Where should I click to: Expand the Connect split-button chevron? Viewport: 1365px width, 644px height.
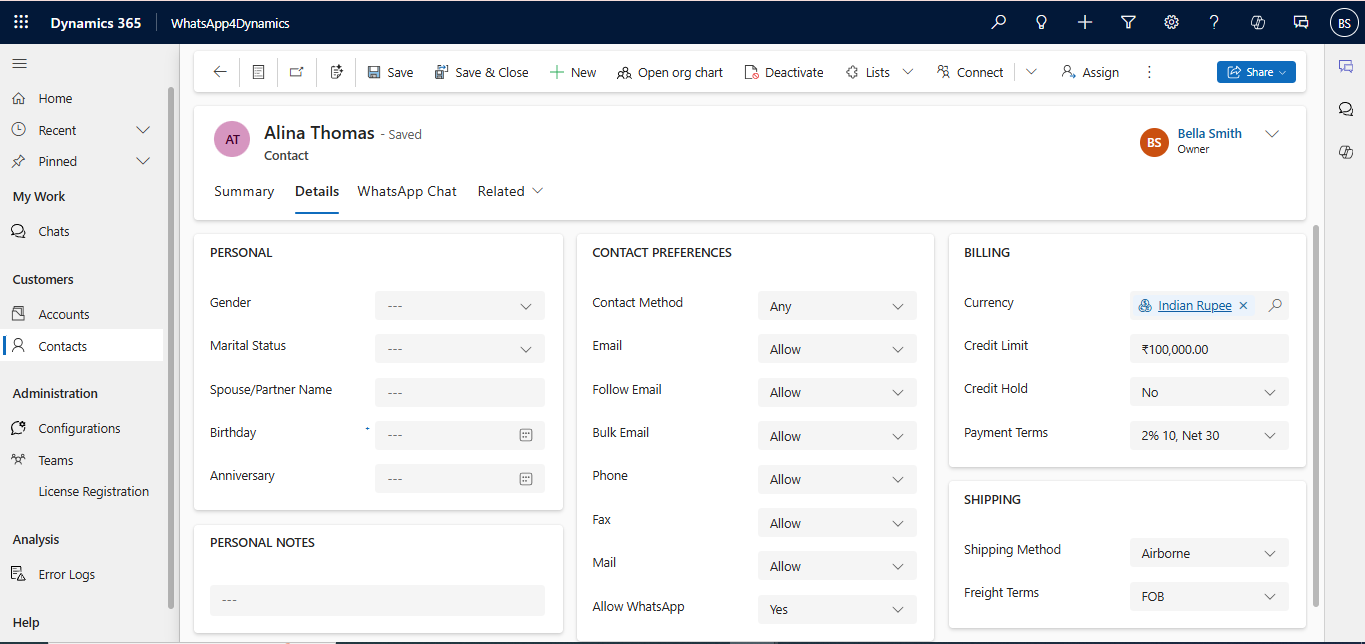click(1031, 72)
